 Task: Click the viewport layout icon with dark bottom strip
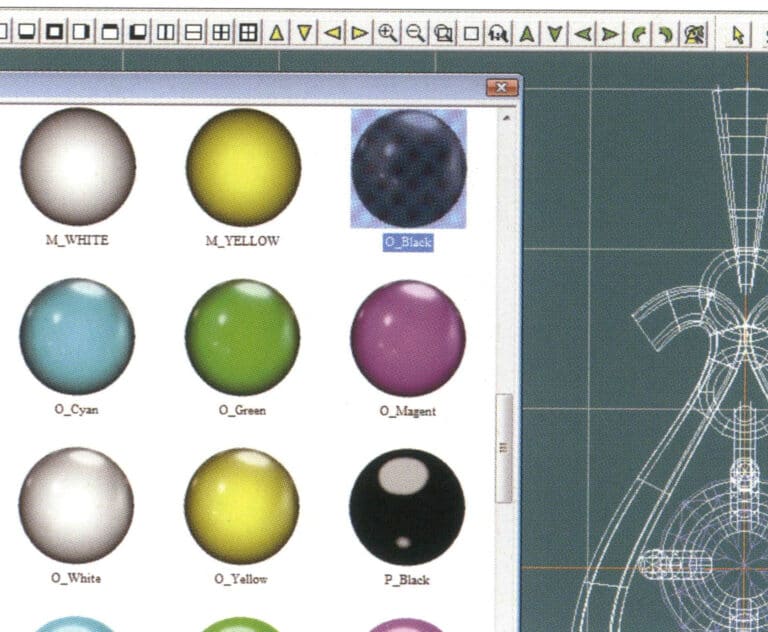tap(27, 32)
